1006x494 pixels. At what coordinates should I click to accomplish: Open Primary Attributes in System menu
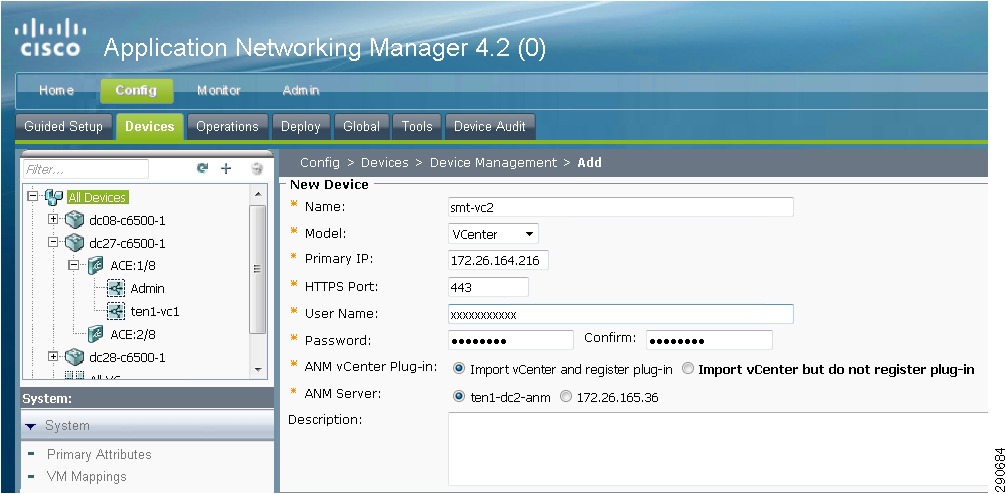pyautogui.click(x=99, y=454)
